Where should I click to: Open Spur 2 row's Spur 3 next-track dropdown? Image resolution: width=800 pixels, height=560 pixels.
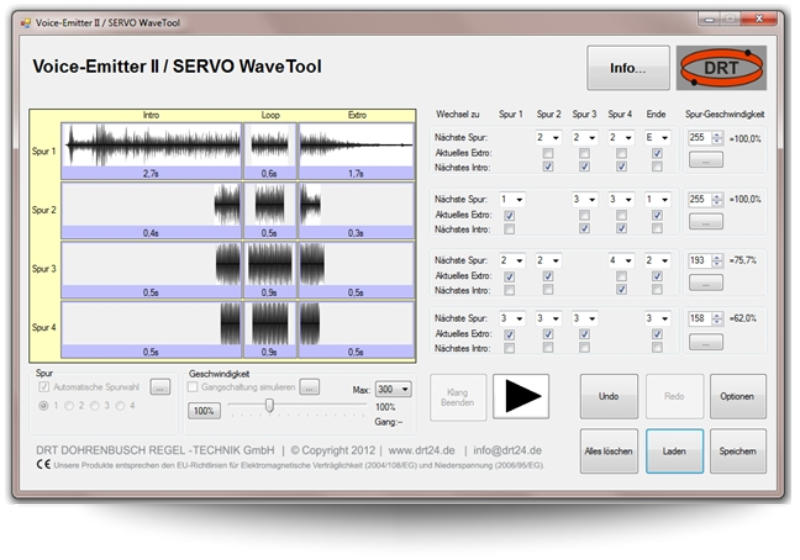[x=584, y=199]
